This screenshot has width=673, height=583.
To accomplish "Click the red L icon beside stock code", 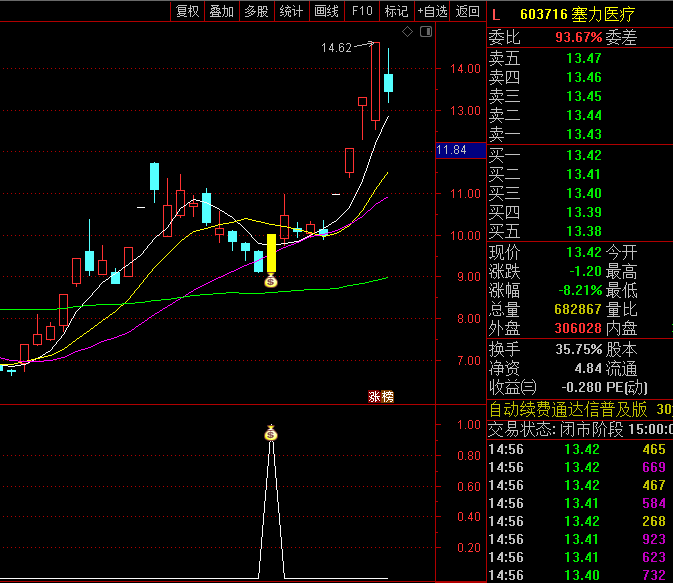I will [496, 14].
